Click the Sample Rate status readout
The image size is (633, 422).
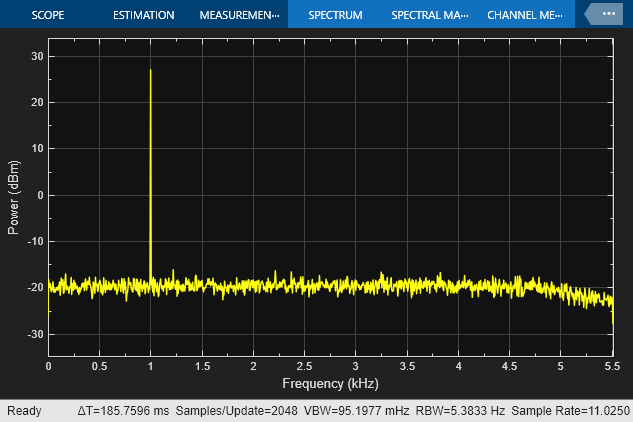pos(571,411)
